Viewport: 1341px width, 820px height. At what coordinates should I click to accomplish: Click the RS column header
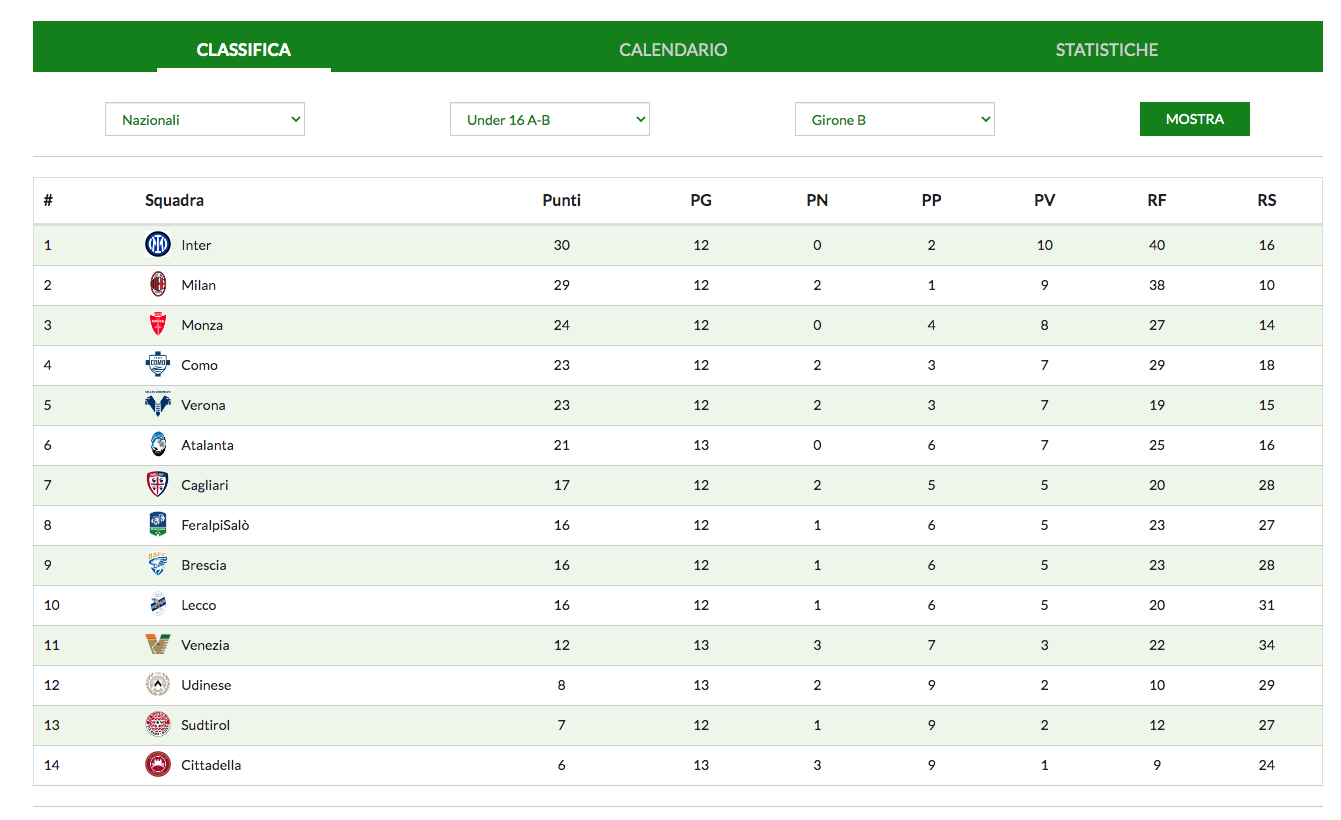pos(1267,200)
